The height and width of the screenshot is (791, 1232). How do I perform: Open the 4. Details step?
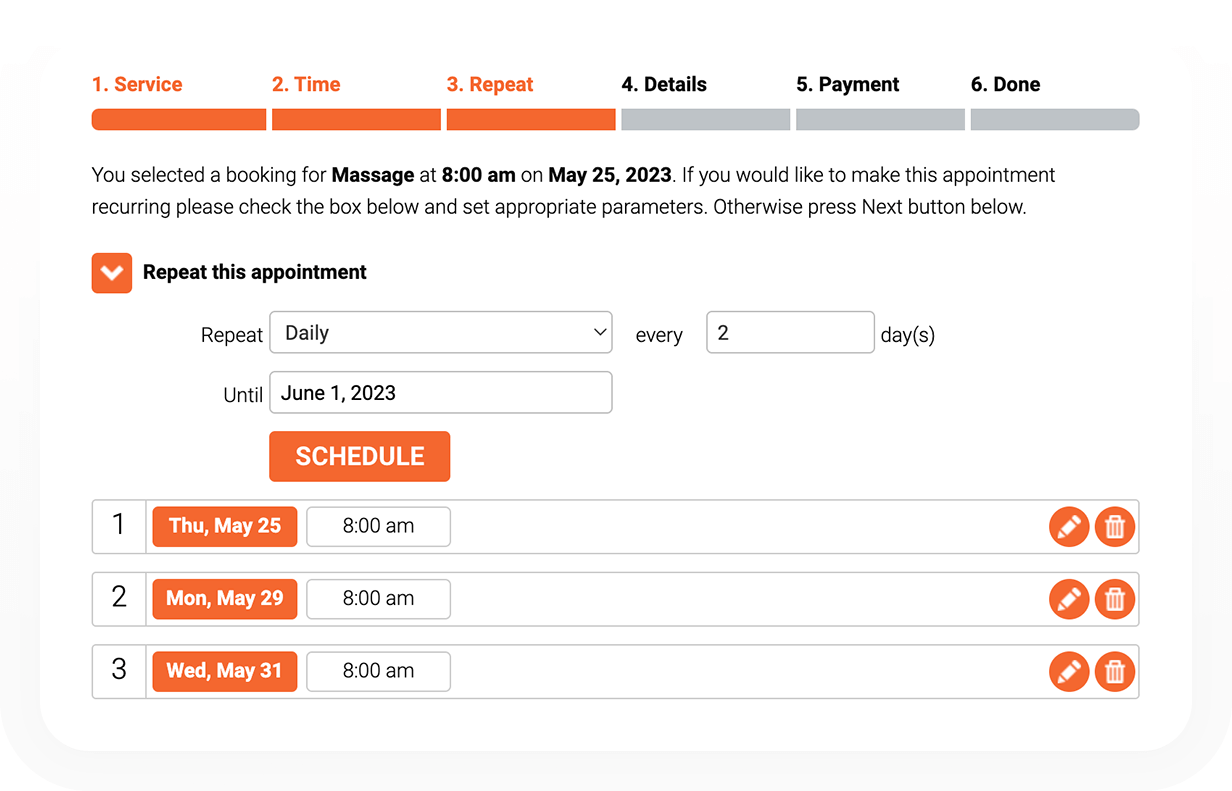point(664,85)
